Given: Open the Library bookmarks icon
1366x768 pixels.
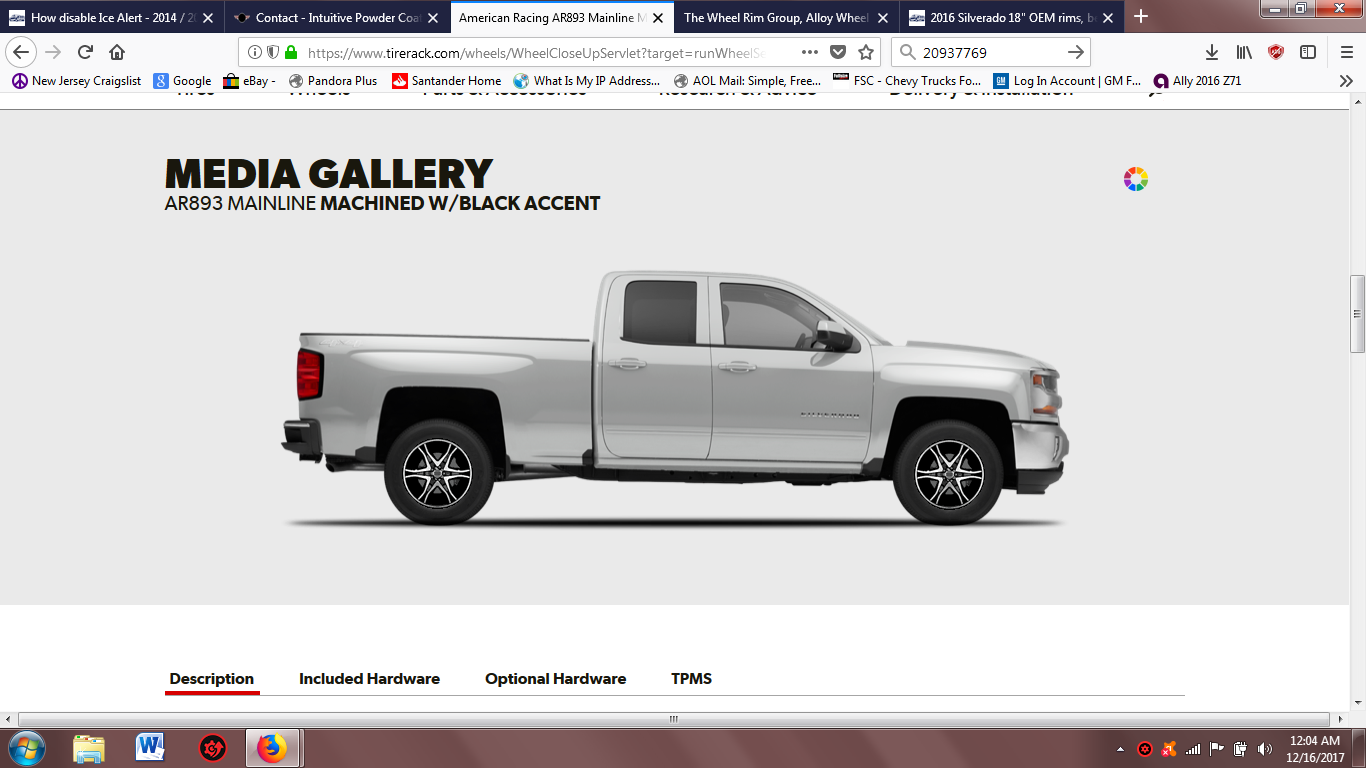Looking at the screenshot, I should [1244, 52].
